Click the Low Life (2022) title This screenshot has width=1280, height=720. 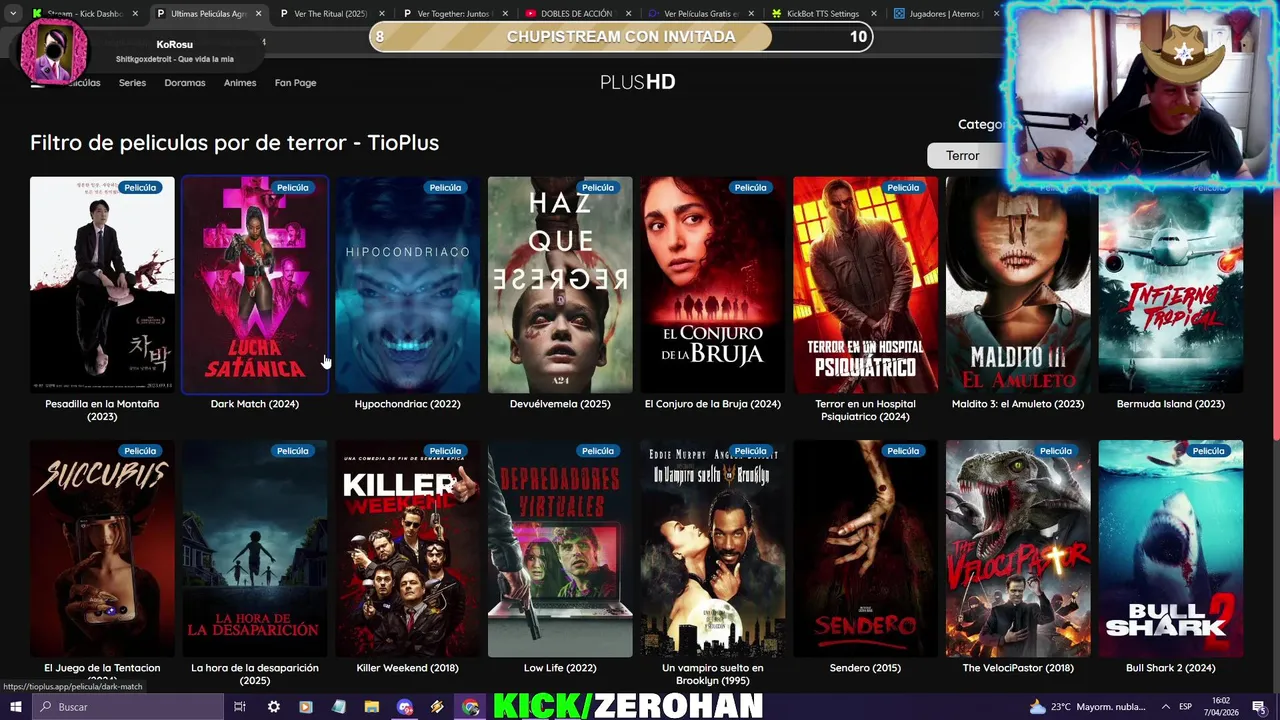pyautogui.click(x=560, y=668)
